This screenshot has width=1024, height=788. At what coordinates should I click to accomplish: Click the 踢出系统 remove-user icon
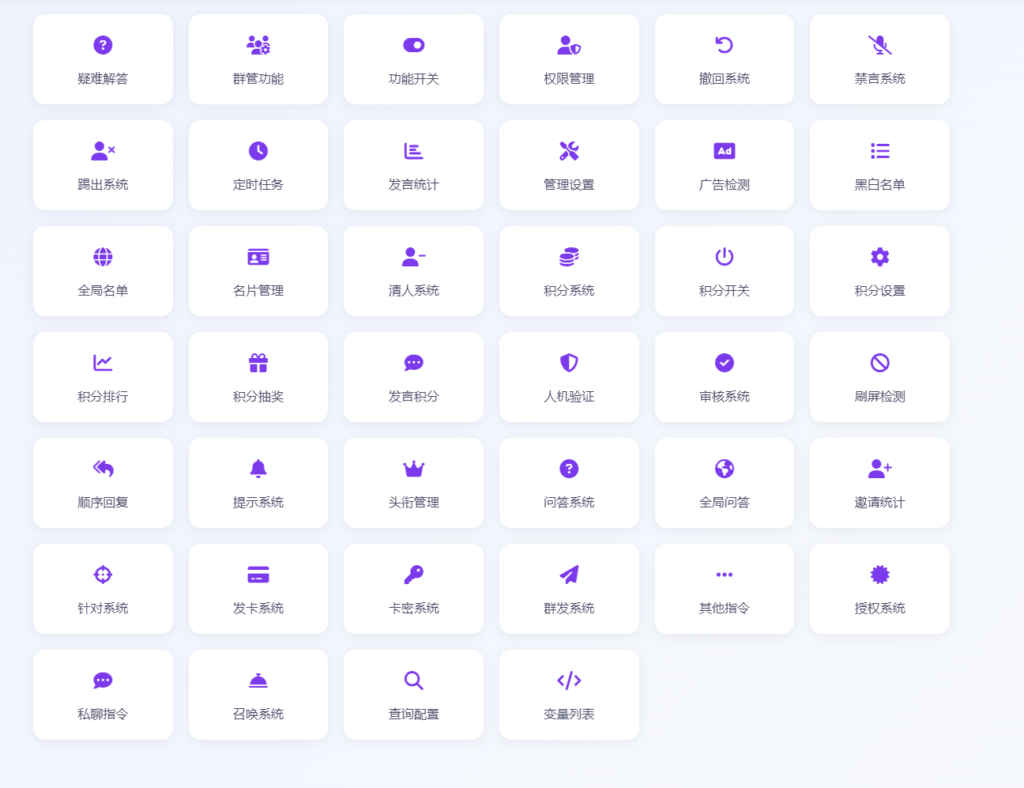click(x=103, y=151)
